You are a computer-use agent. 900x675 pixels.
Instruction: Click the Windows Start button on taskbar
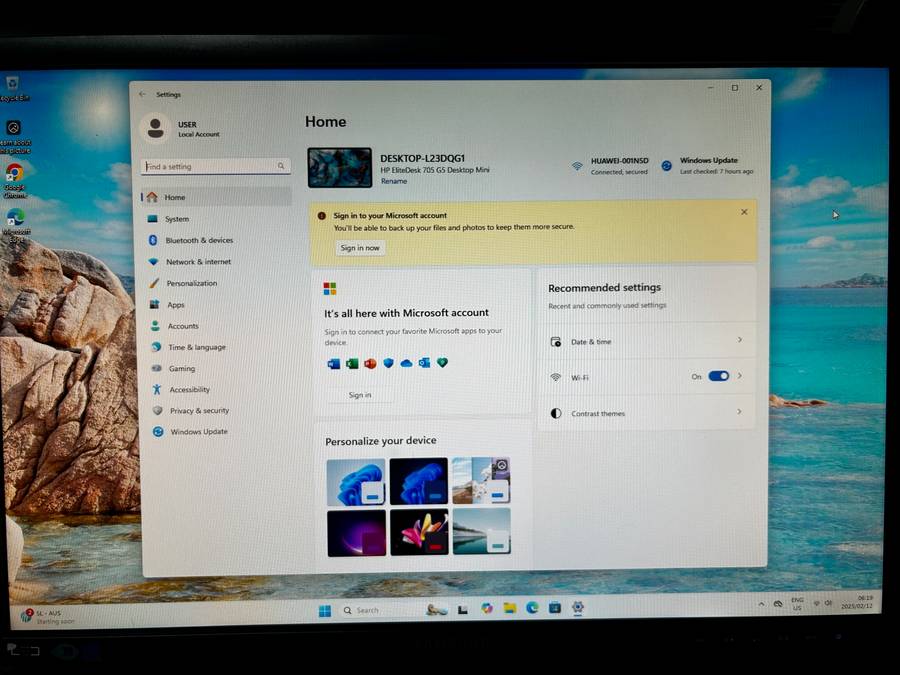click(x=325, y=610)
